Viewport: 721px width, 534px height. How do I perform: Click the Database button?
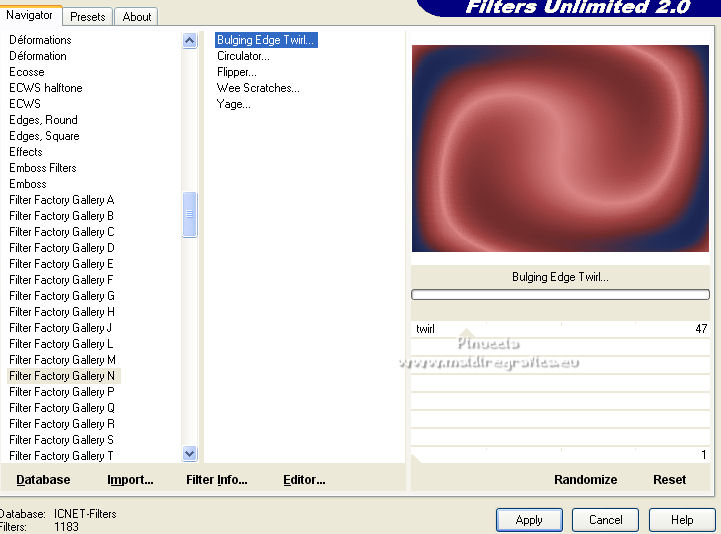point(43,480)
